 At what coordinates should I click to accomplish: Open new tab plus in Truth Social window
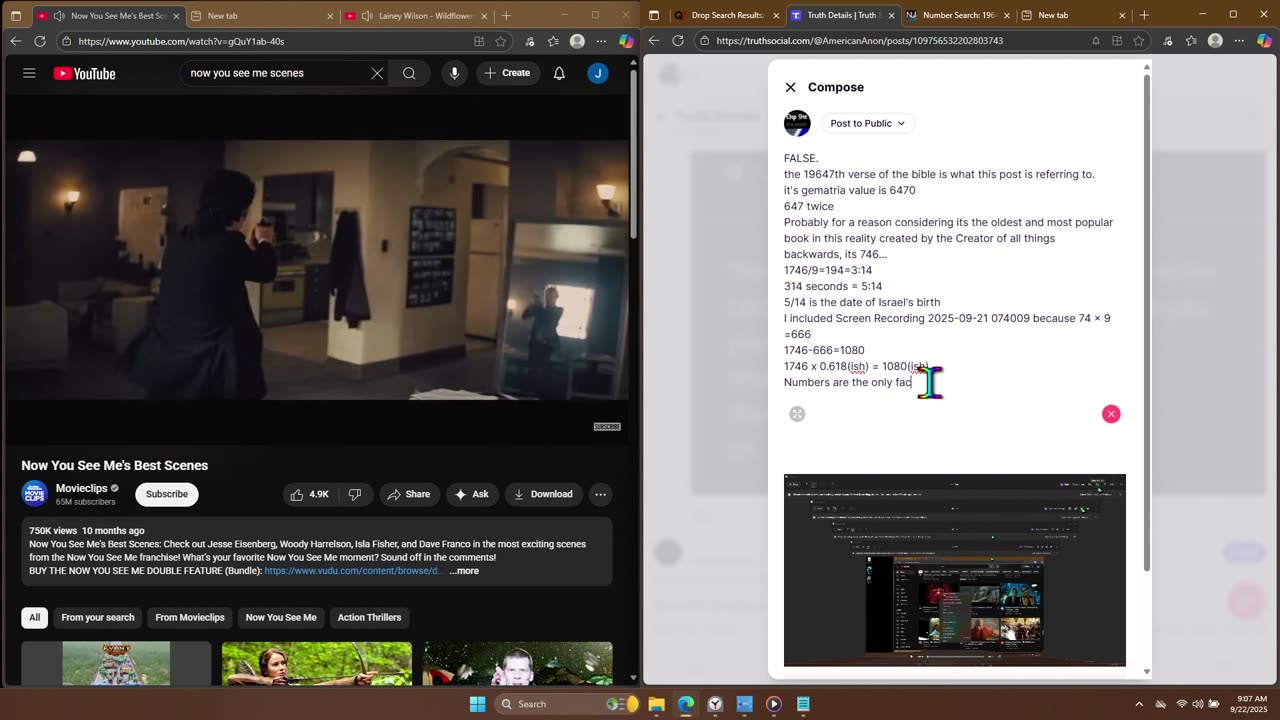pyautogui.click(x=1144, y=15)
